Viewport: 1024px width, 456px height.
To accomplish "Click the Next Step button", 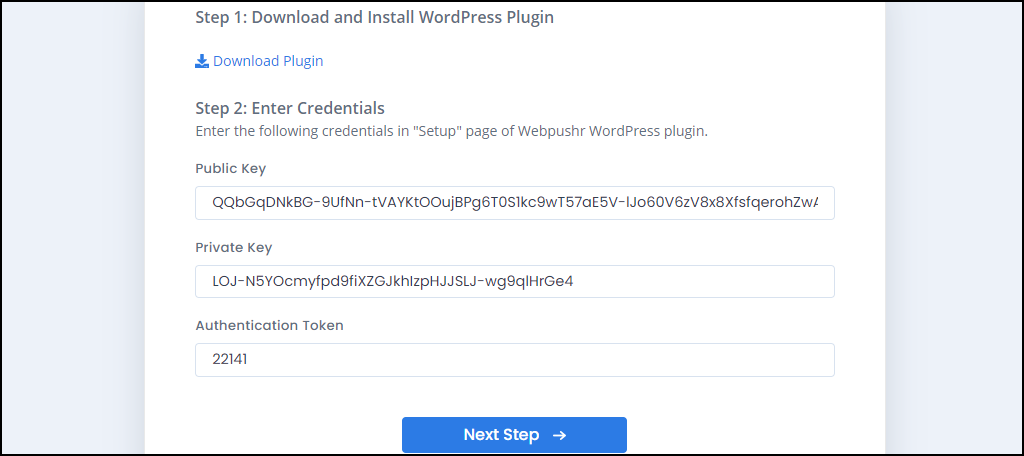I will (514, 435).
